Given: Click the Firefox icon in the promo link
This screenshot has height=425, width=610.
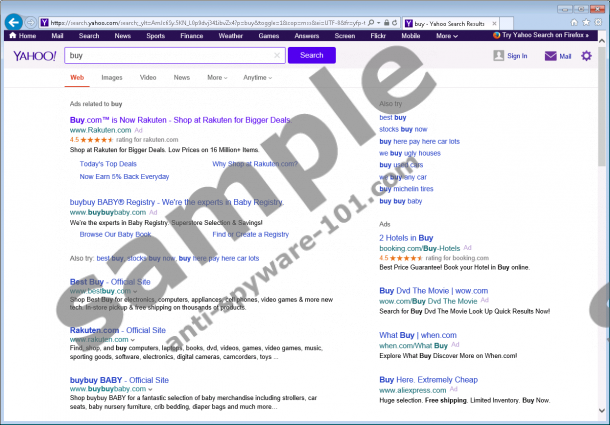Looking at the screenshot, I should pyautogui.click(x=500, y=35).
